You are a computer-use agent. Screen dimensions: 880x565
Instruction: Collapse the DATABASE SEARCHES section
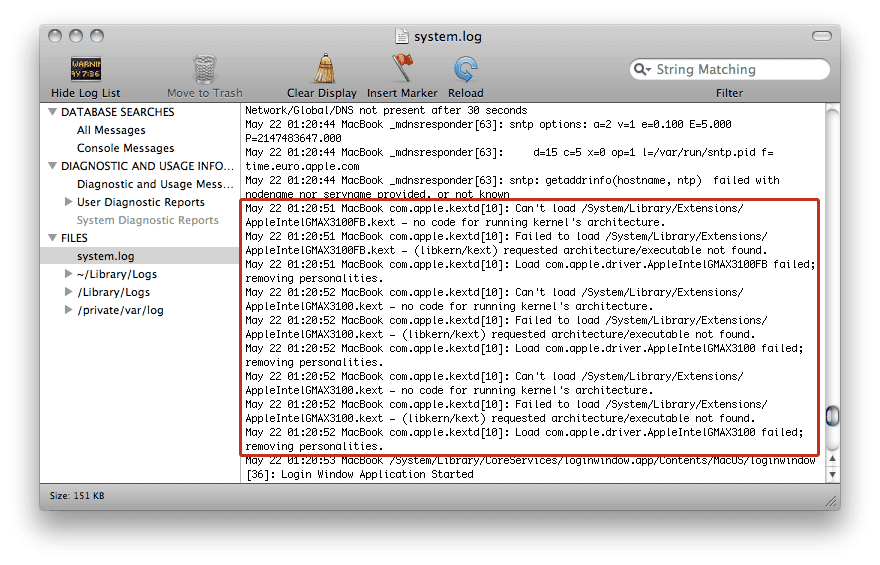point(53,112)
